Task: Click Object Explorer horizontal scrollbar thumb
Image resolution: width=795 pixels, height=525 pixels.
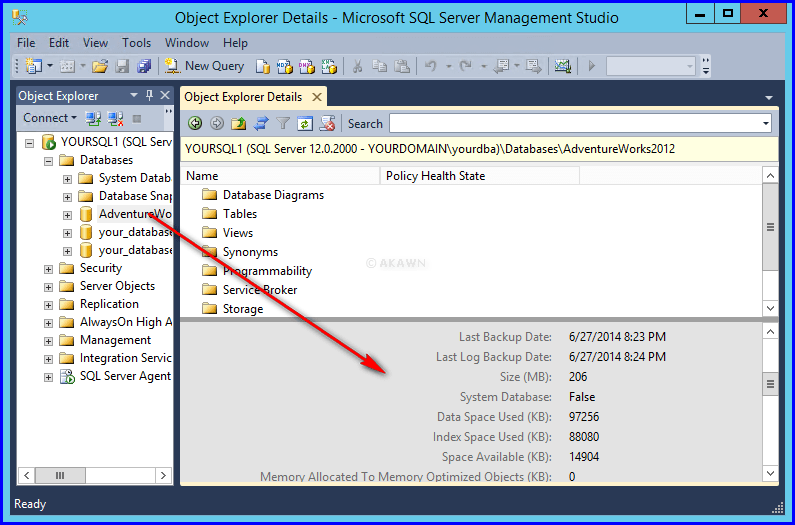Action: coord(60,475)
